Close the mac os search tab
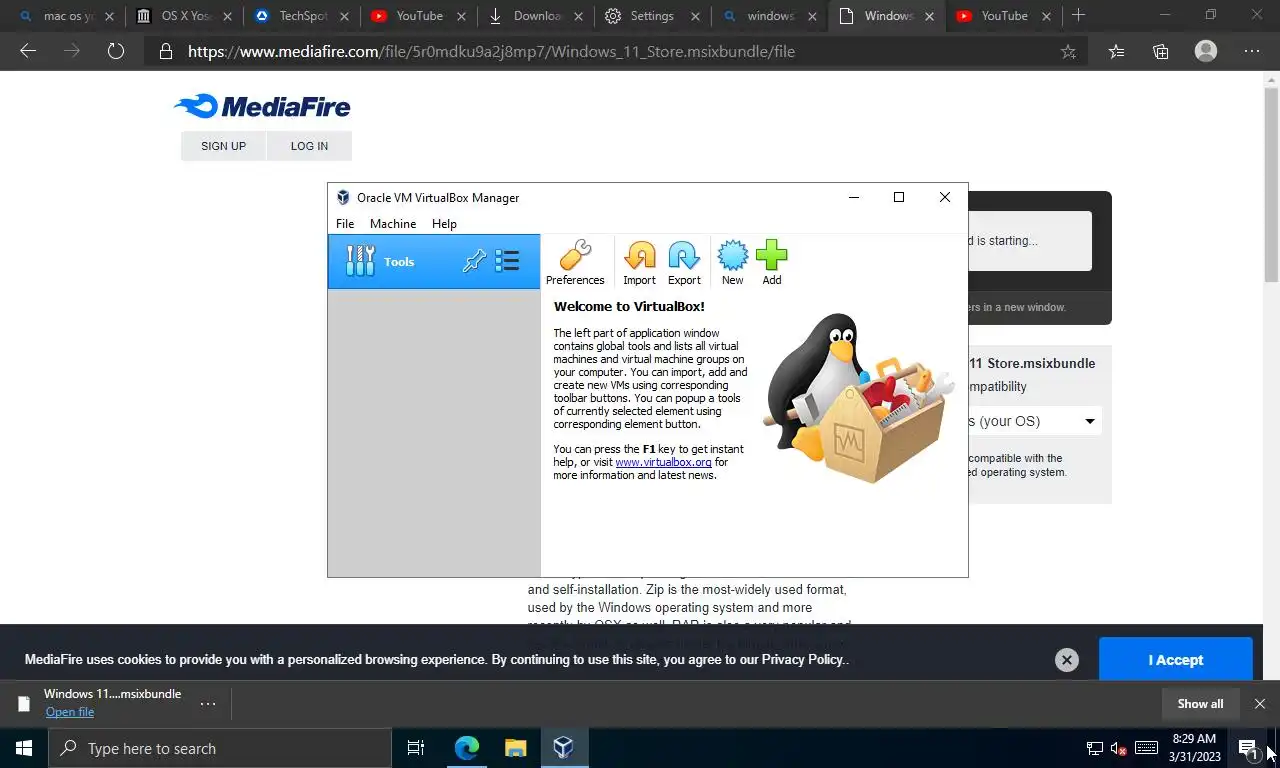Screen dimensions: 1280x768 click(x=109, y=16)
